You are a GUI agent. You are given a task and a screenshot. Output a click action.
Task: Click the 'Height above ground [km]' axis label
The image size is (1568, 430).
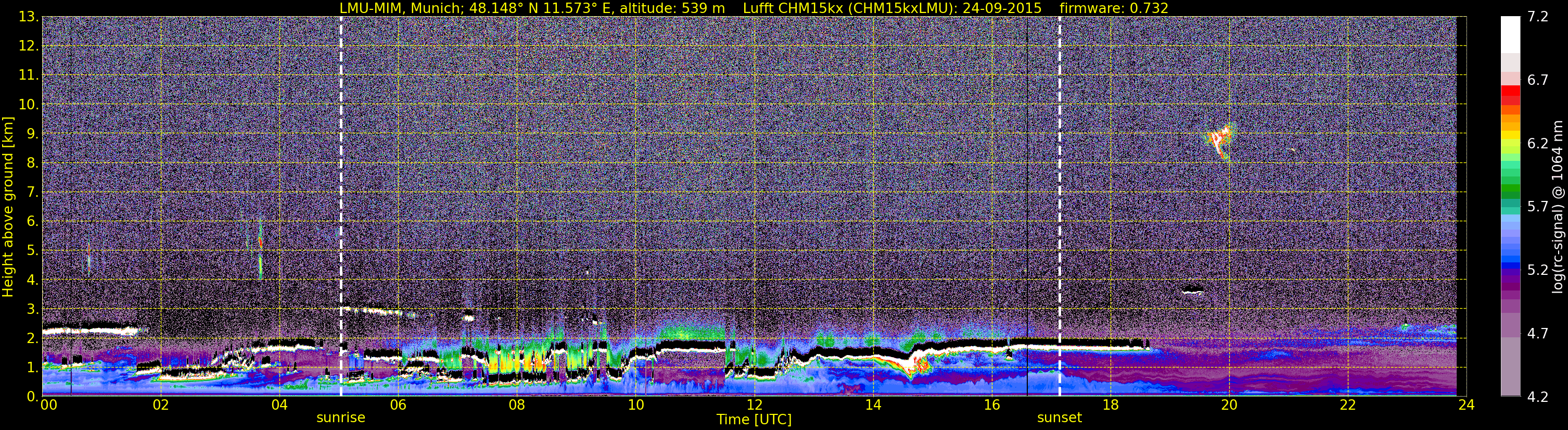(8, 207)
